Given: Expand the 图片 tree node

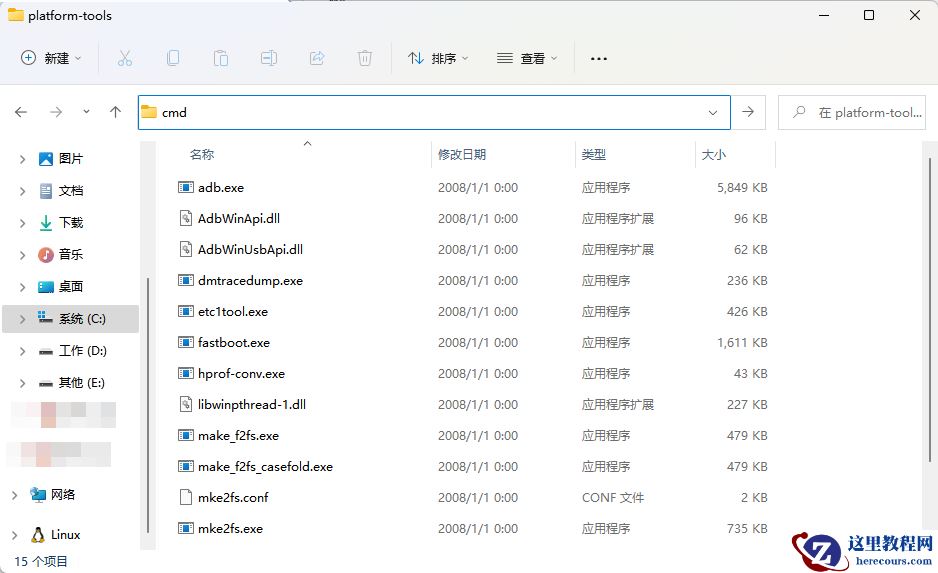Looking at the screenshot, I should tap(22, 159).
